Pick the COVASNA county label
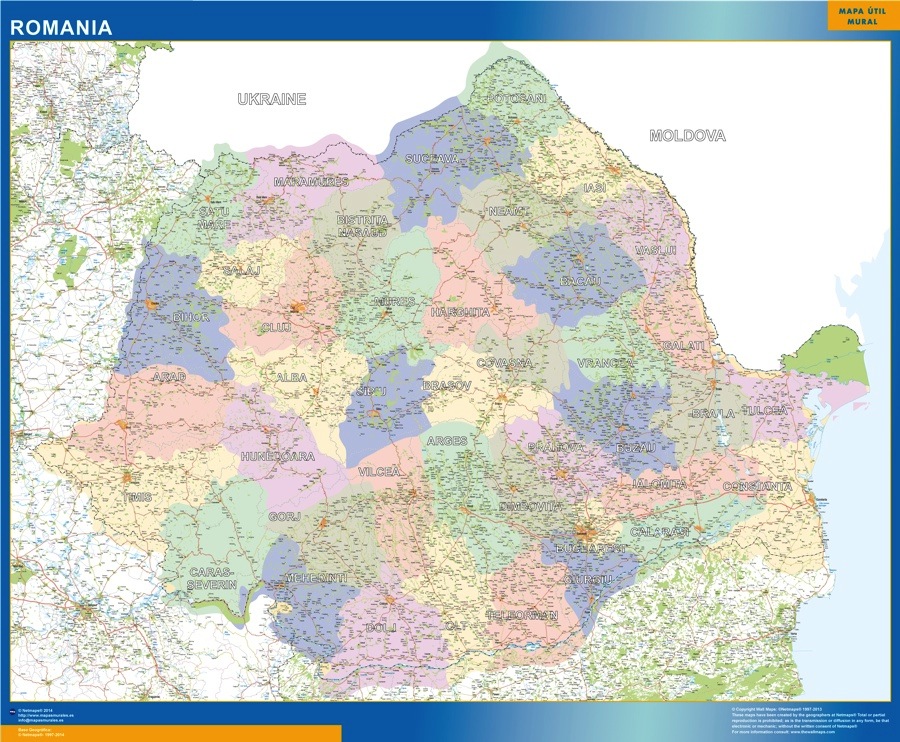This screenshot has height=742, width=900. click(505, 363)
